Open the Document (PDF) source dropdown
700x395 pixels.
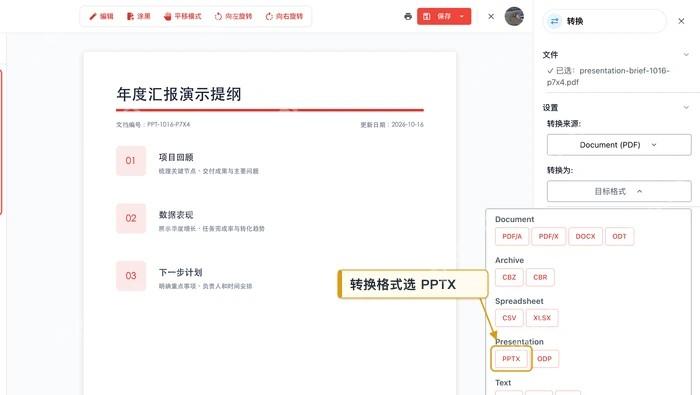pos(619,145)
